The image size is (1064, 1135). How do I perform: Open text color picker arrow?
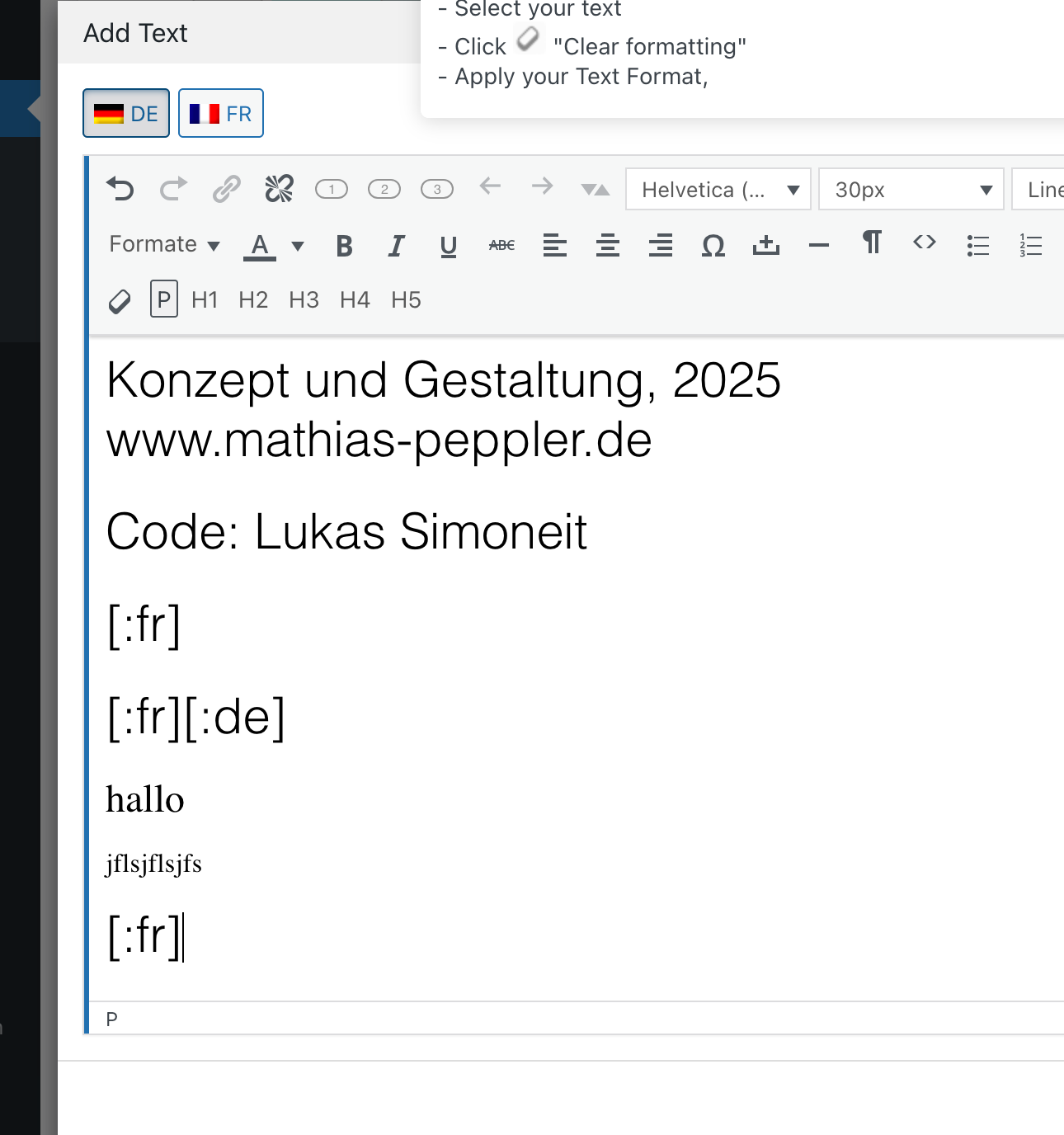(x=298, y=246)
